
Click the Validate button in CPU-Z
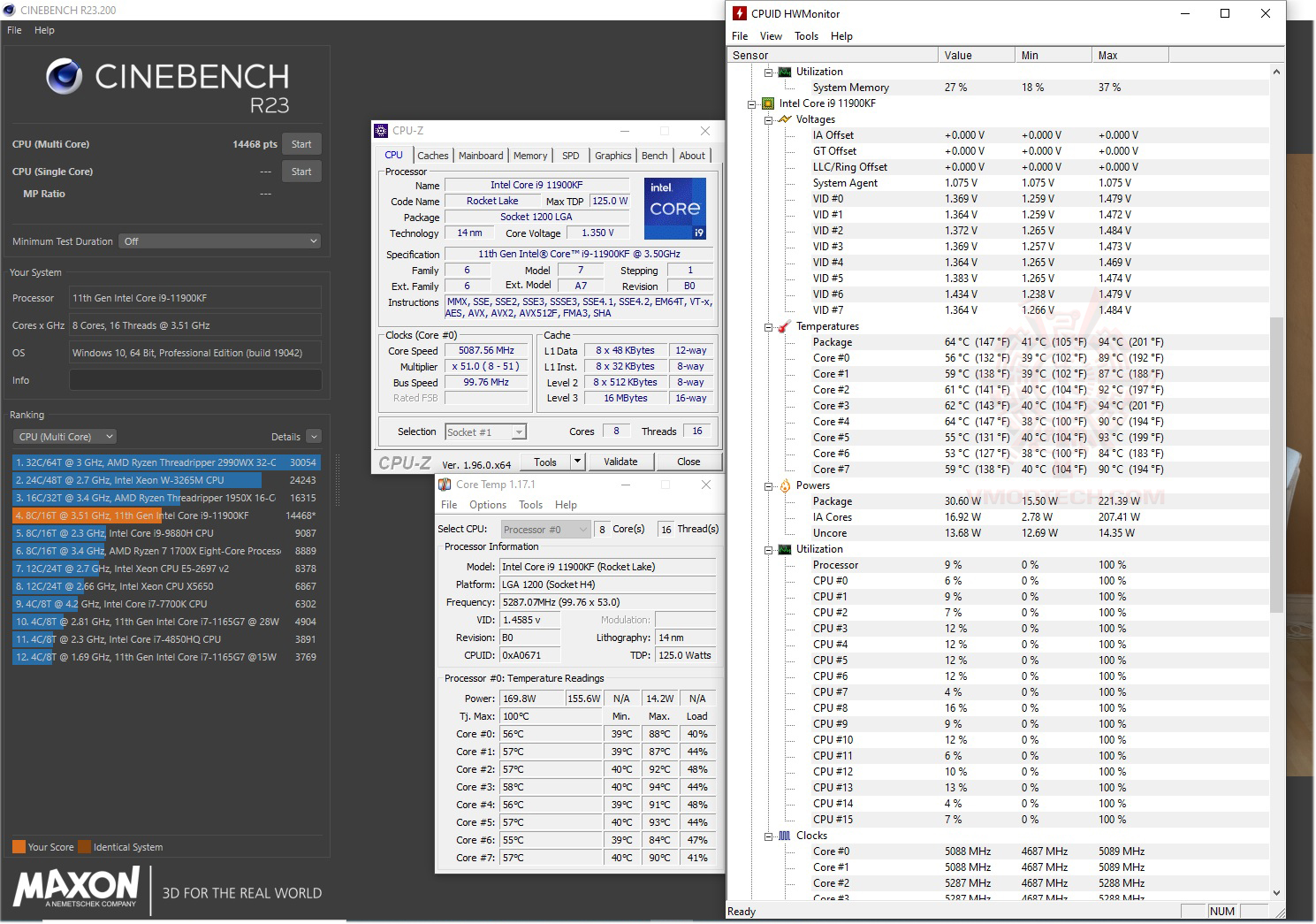point(620,462)
